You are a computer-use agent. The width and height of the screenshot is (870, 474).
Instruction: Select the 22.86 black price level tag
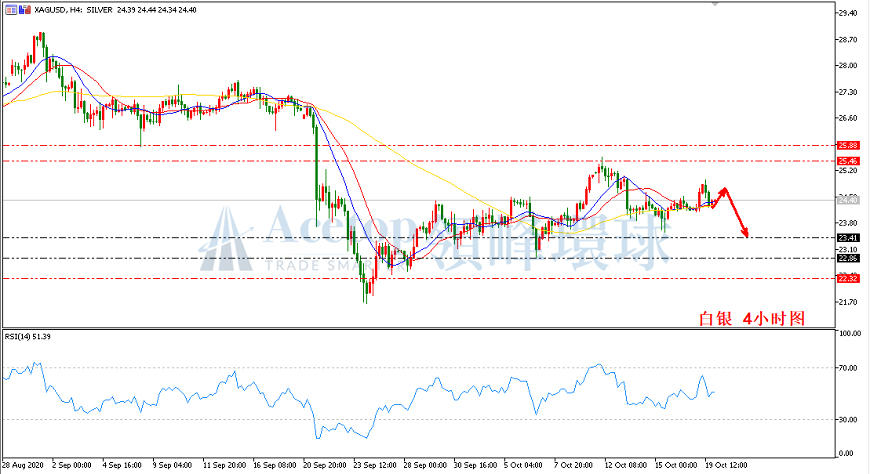click(x=848, y=258)
